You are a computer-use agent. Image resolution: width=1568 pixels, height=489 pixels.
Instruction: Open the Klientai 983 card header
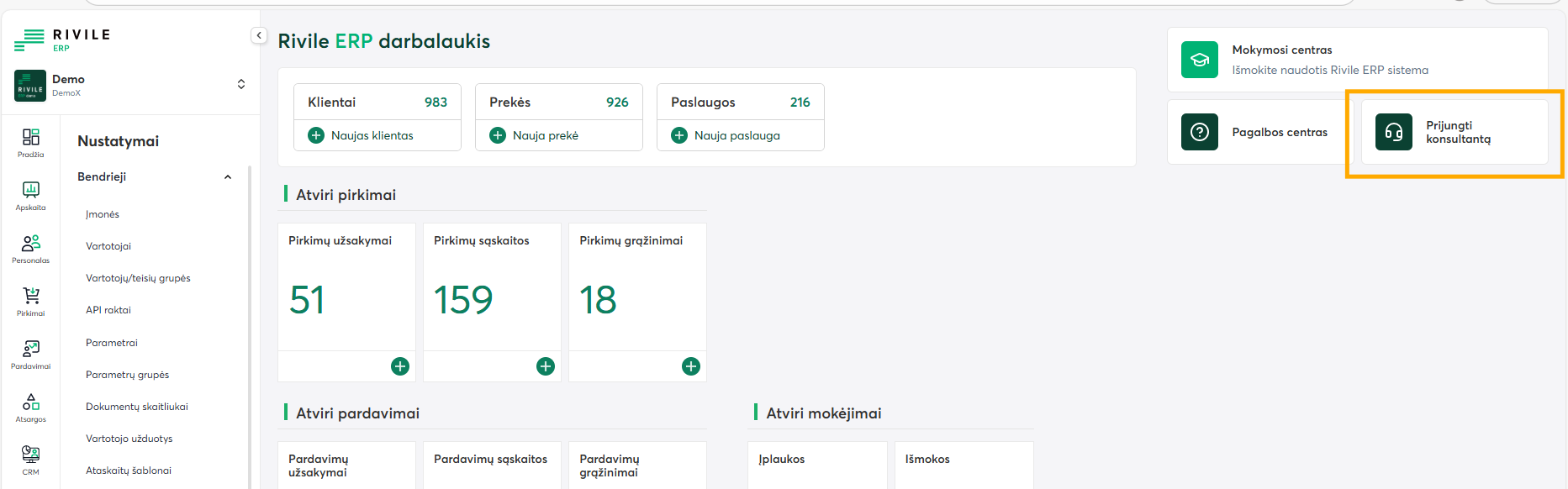pos(377,102)
